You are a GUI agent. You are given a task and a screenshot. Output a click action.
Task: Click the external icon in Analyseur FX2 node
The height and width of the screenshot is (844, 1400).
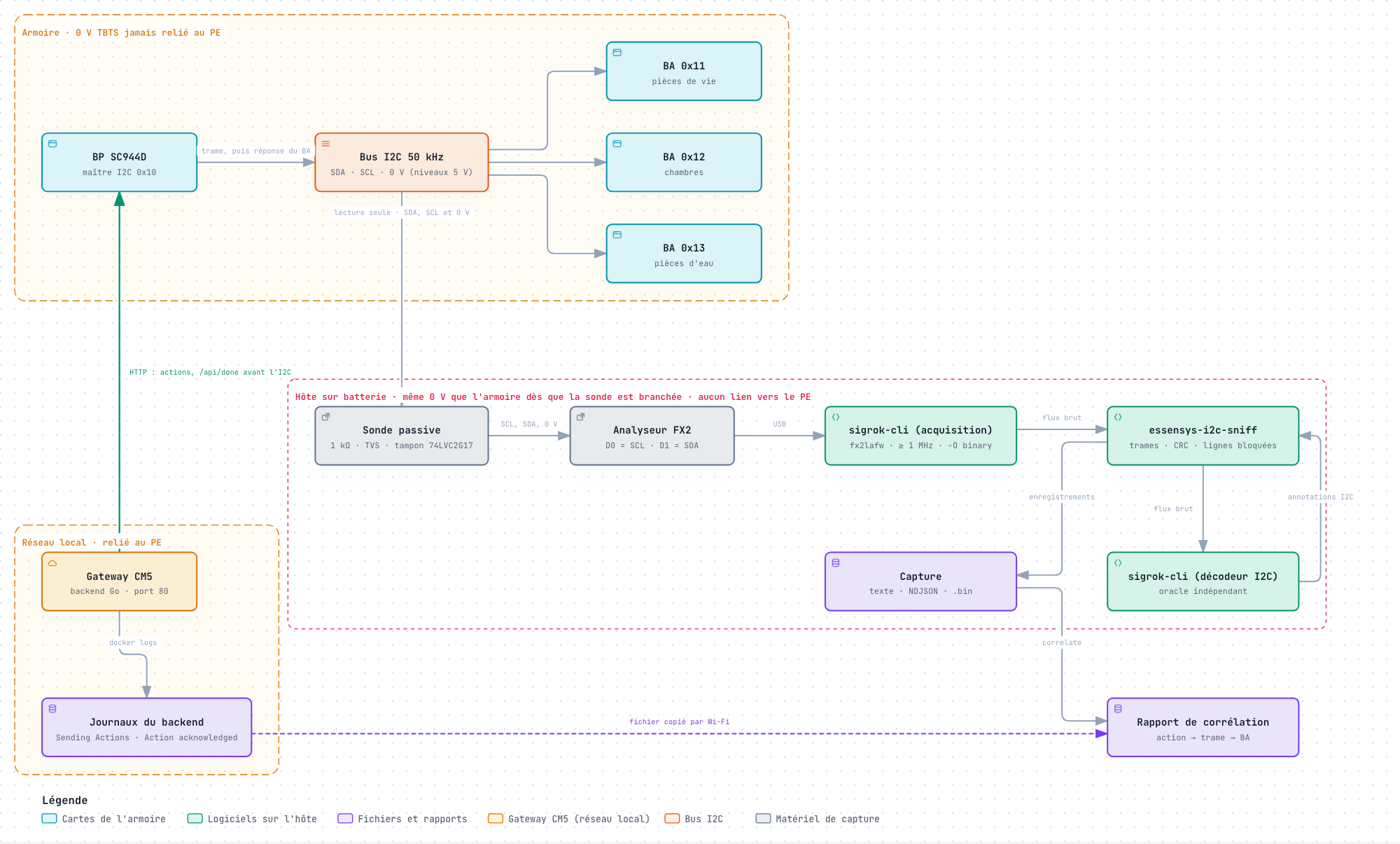[580, 417]
